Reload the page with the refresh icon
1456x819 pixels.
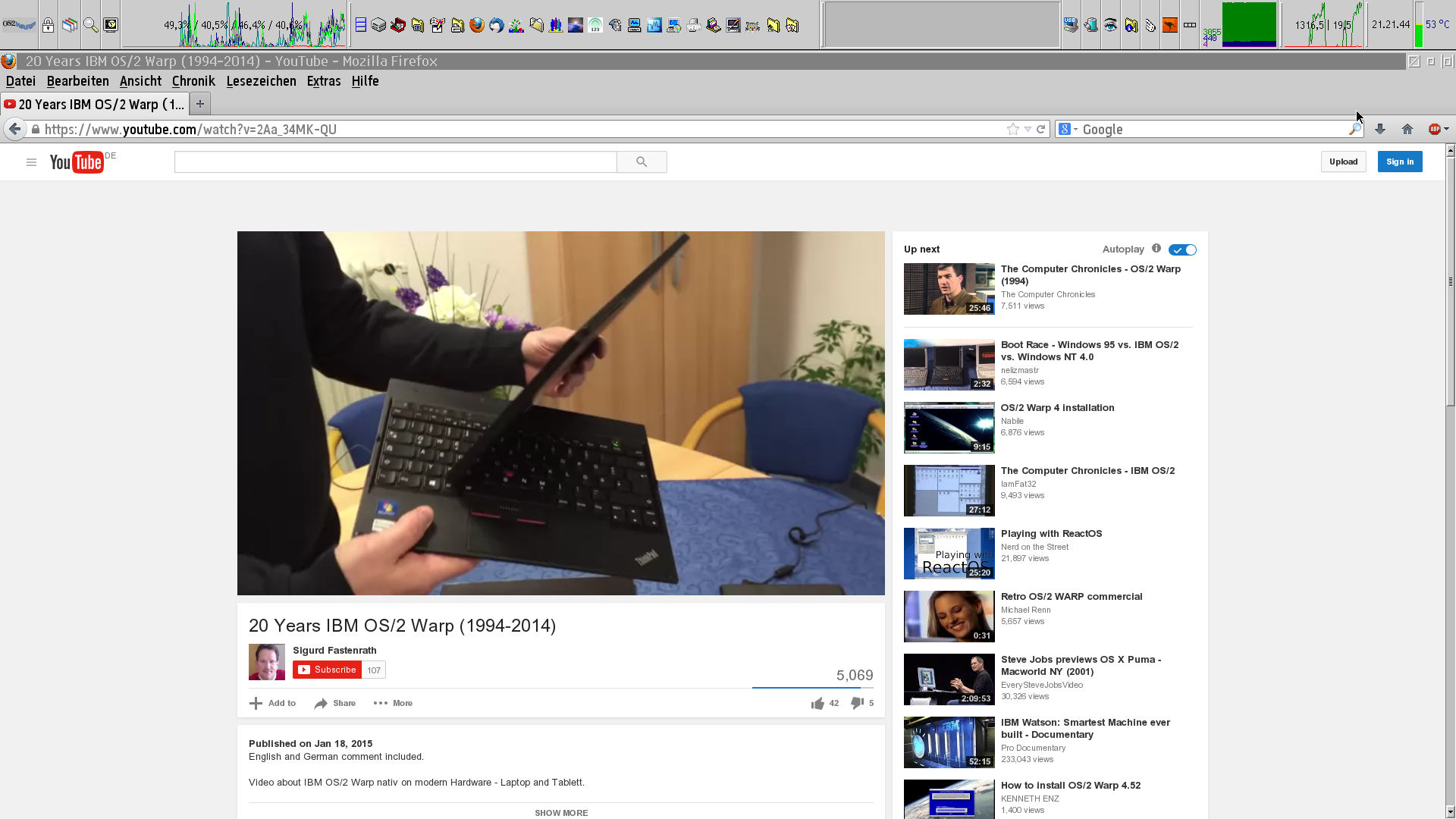pos(1041,129)
